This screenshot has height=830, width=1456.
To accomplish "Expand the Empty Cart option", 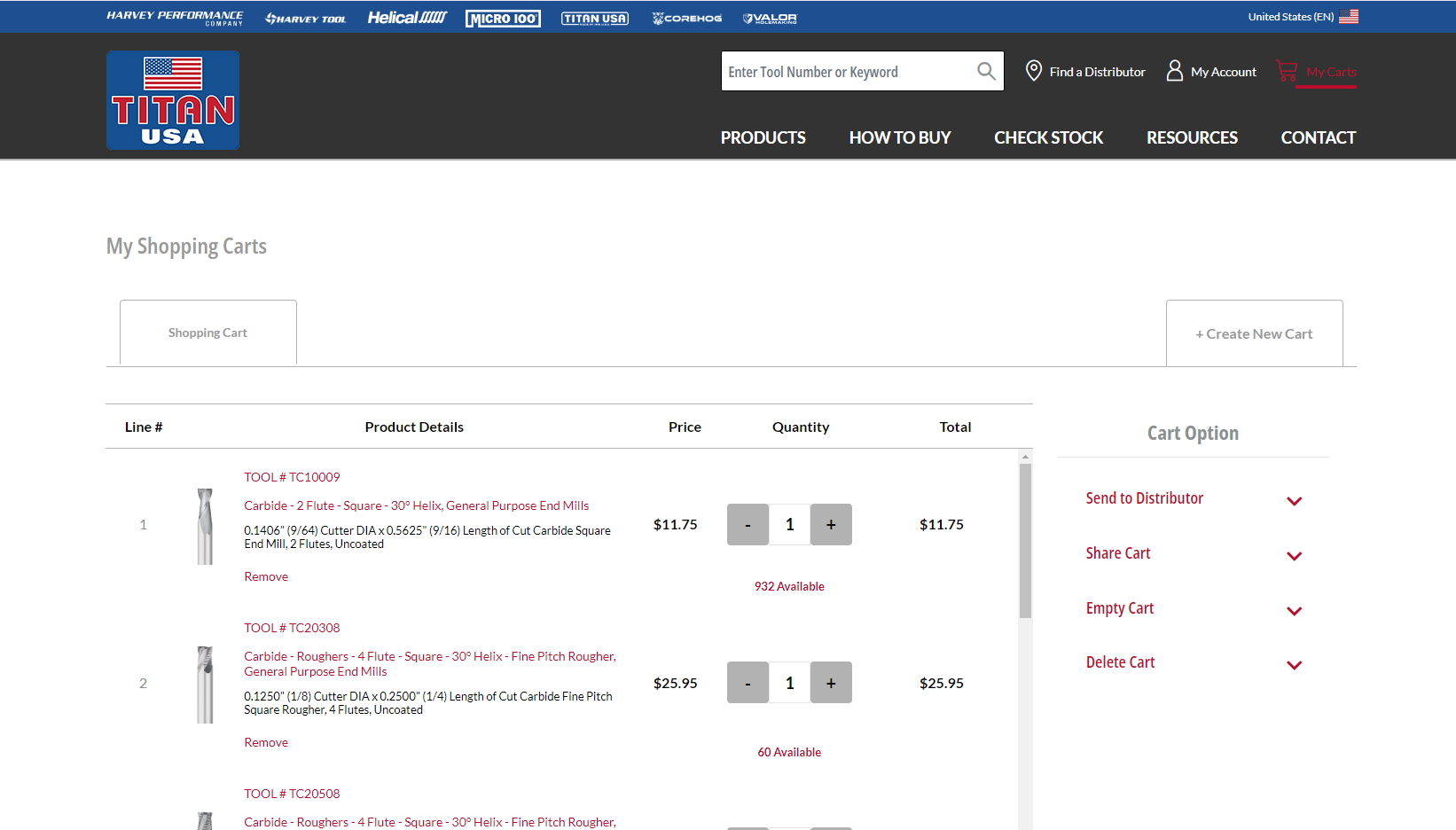I will point(1294,611).
